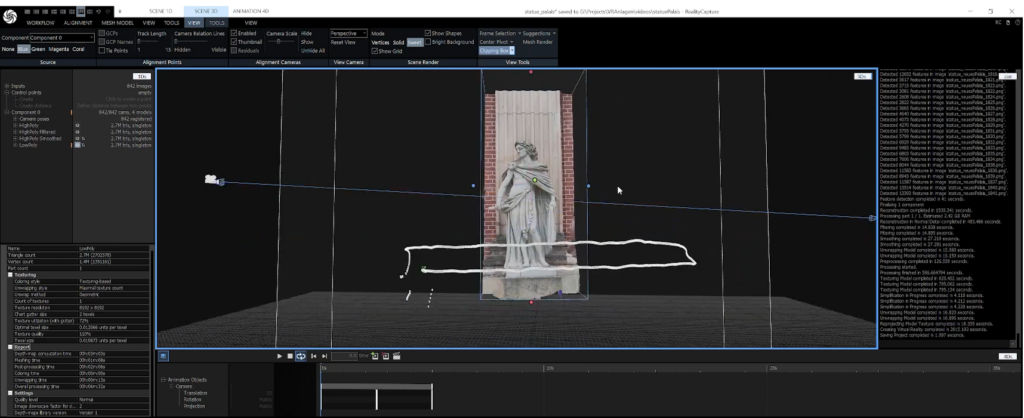
Task: Collapse the Control points tree node
Action: [7, 93]
